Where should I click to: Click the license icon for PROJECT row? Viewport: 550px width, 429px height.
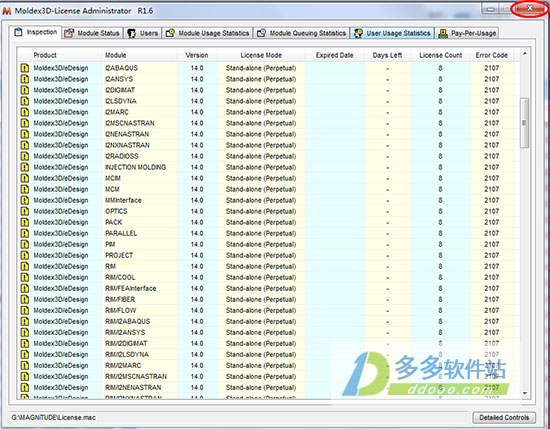24,255
